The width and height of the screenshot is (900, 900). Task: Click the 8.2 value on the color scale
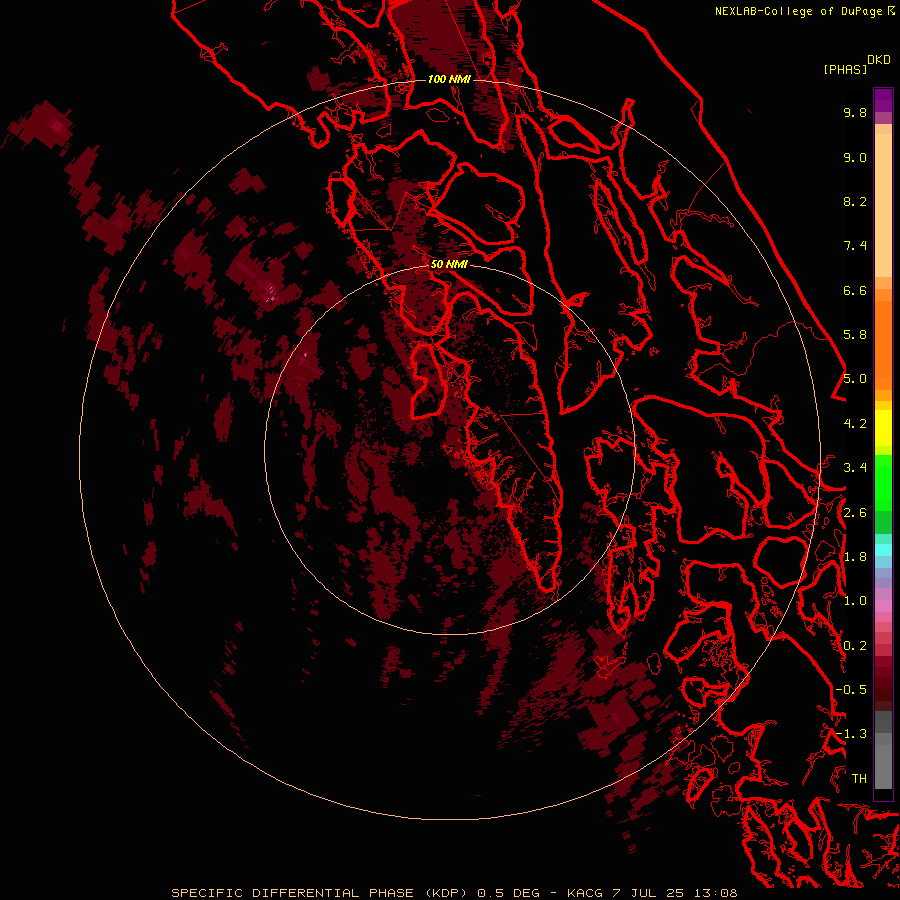click(x=855, y=201)
